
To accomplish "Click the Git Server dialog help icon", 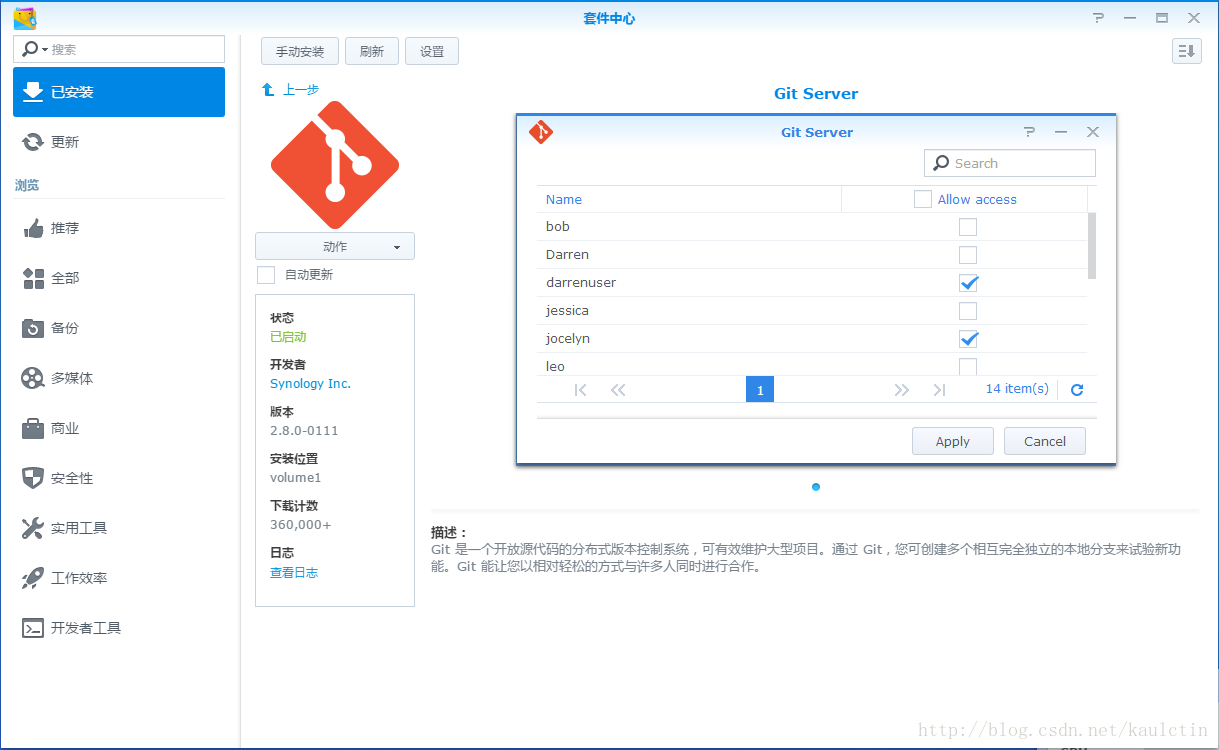I will (1030, 132).
